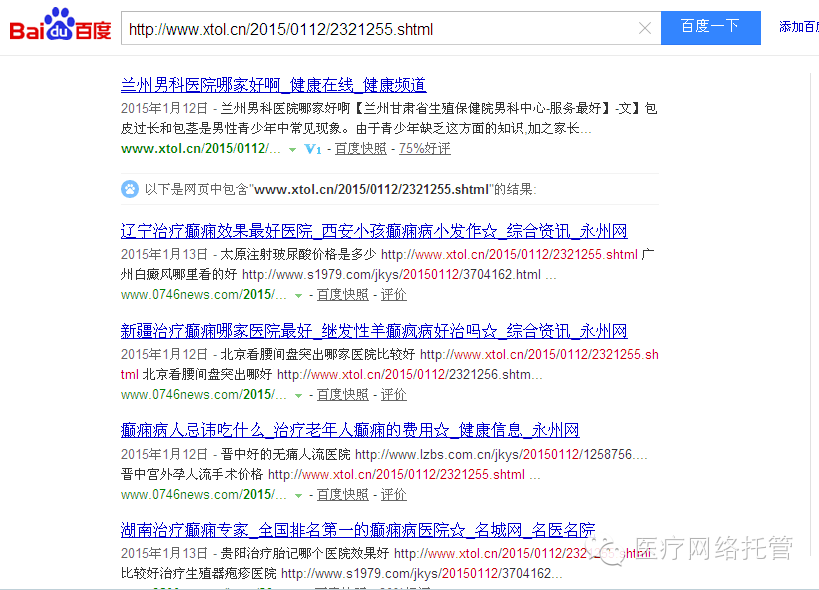The image size is (819, 590).
Task: Expand the dropdown arrow under 新疆治疗癫痫 result
Action: coord(298,396)
